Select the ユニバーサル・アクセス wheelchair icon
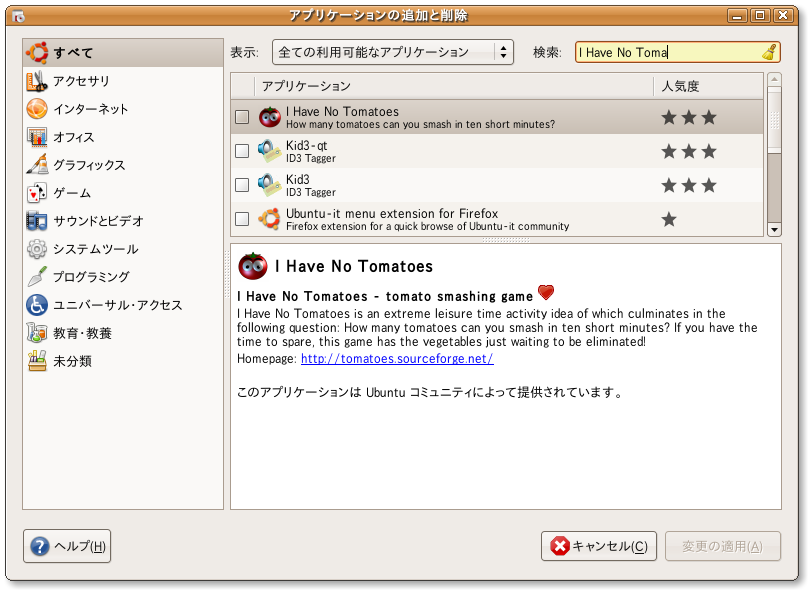The height and width of the screenshot is (590, 808). point(37,305)
